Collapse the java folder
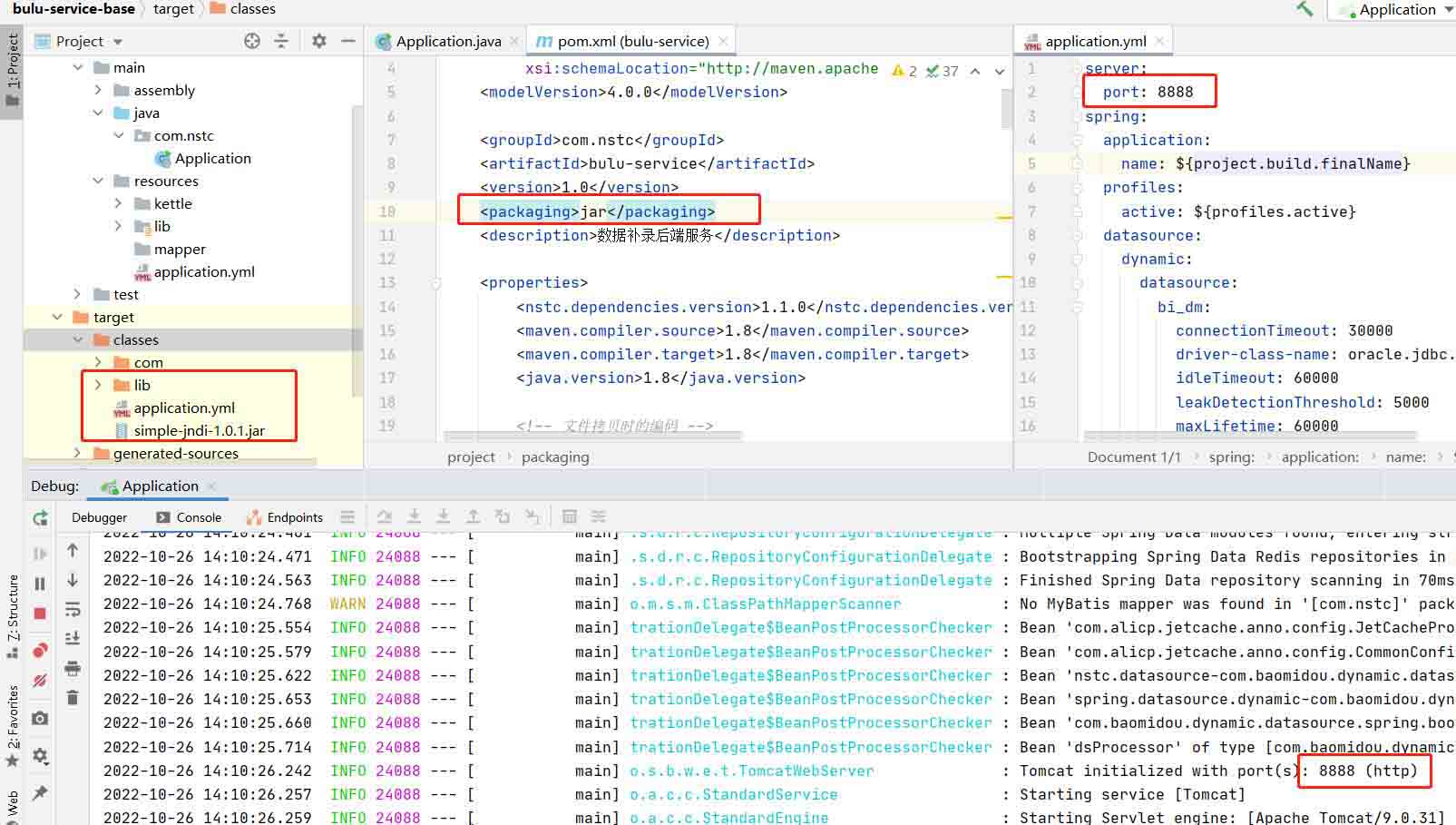 tap(98, 113)
